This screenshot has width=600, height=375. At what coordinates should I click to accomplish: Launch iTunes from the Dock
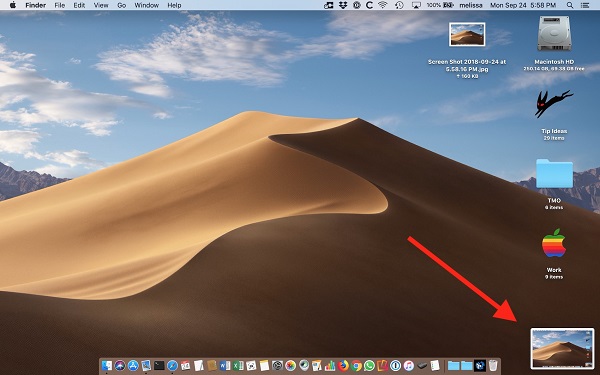pos(409,366)
